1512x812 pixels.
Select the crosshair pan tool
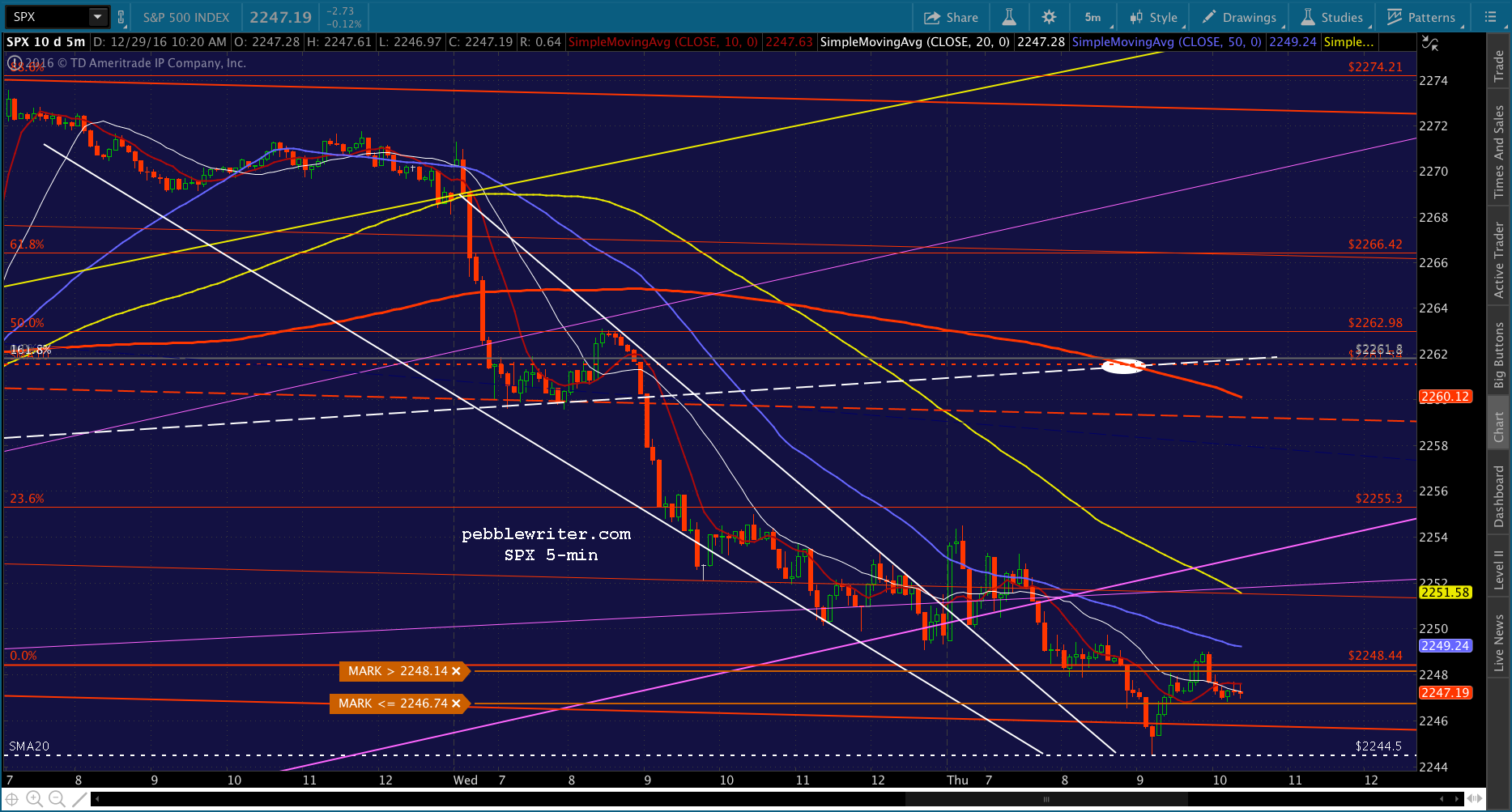[x=12, y=799]
